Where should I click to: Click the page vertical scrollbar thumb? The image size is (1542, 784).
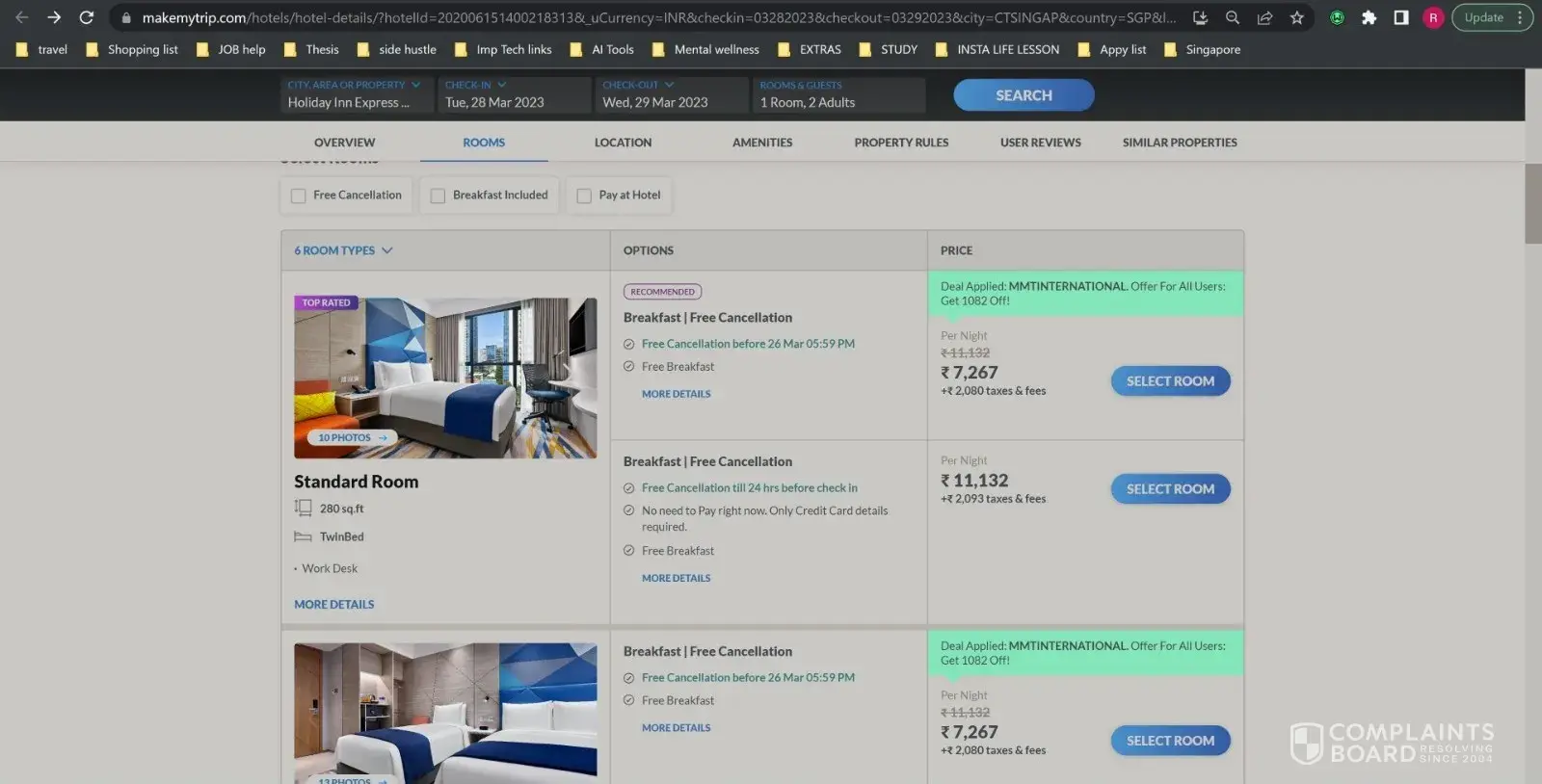click(x=1532, y=202)
